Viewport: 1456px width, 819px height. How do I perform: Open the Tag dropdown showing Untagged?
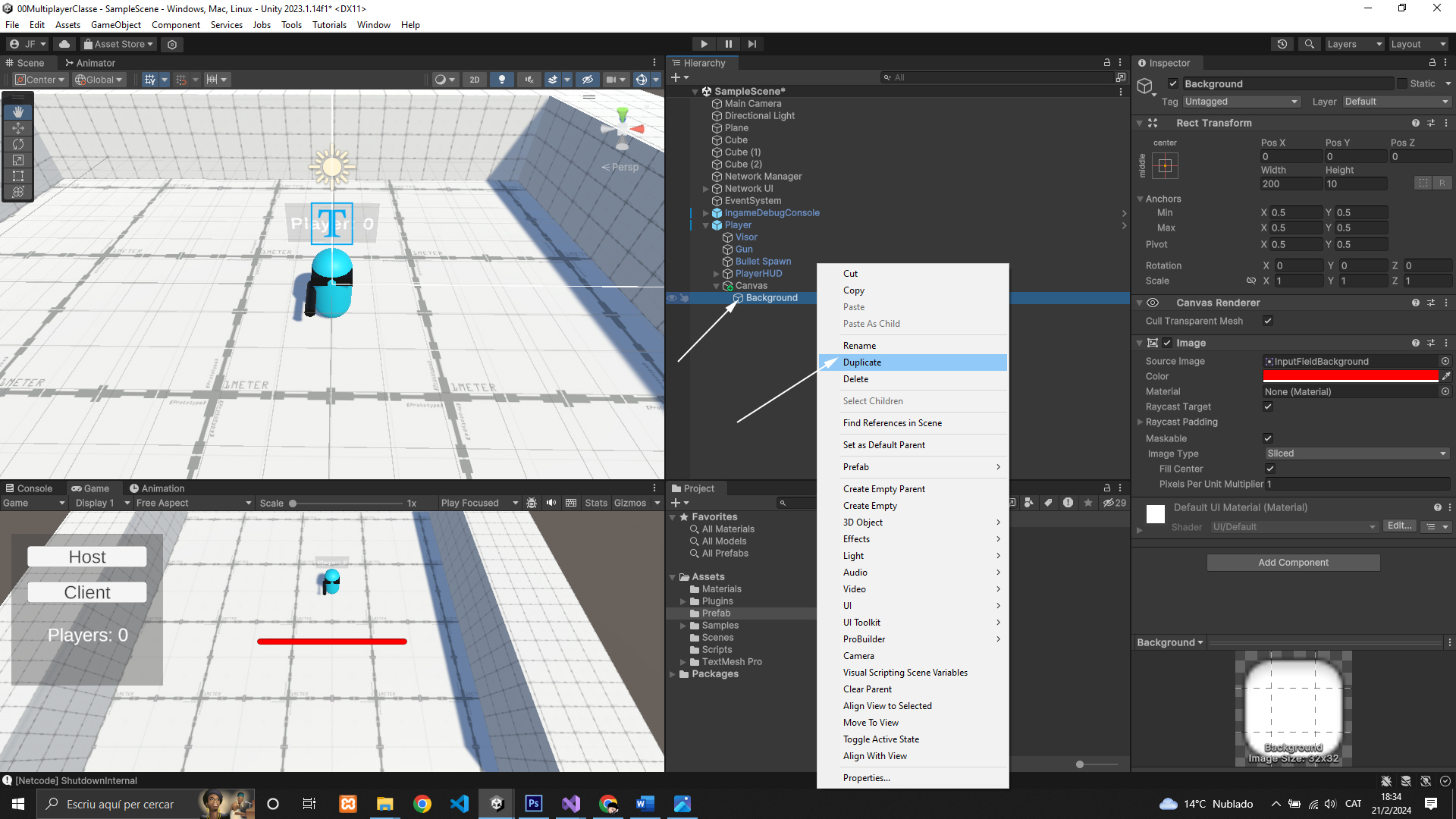[1241, 102]
